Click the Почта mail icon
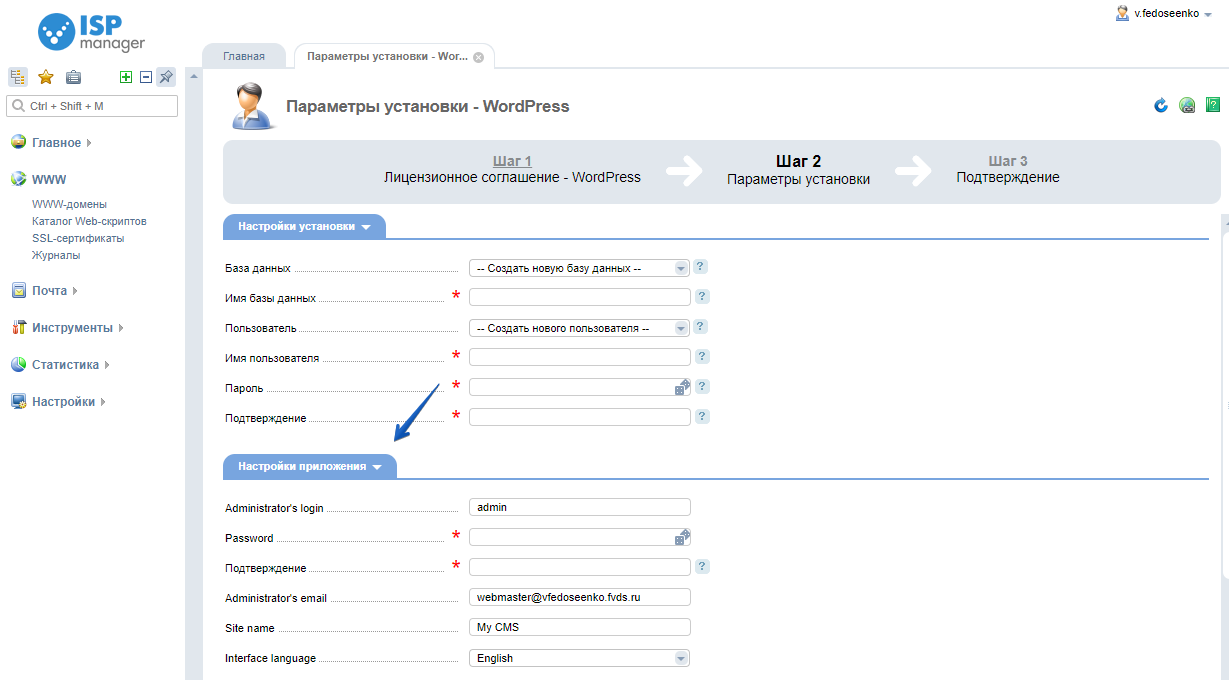1229x680 pixels. coord(18,291)
